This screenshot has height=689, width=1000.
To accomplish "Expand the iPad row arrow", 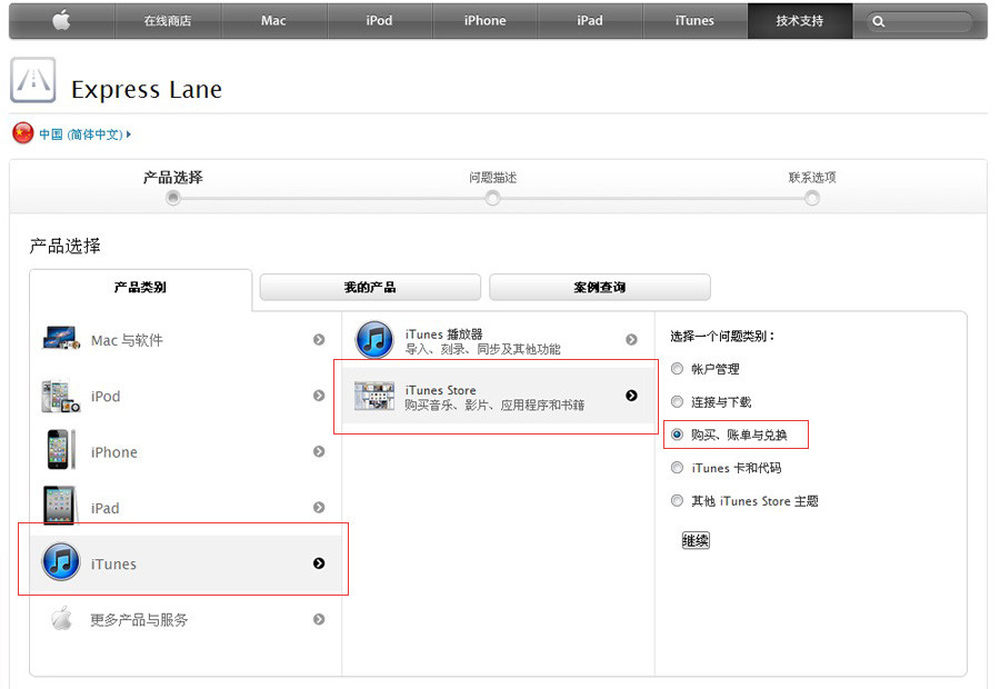I will point(319,507).
